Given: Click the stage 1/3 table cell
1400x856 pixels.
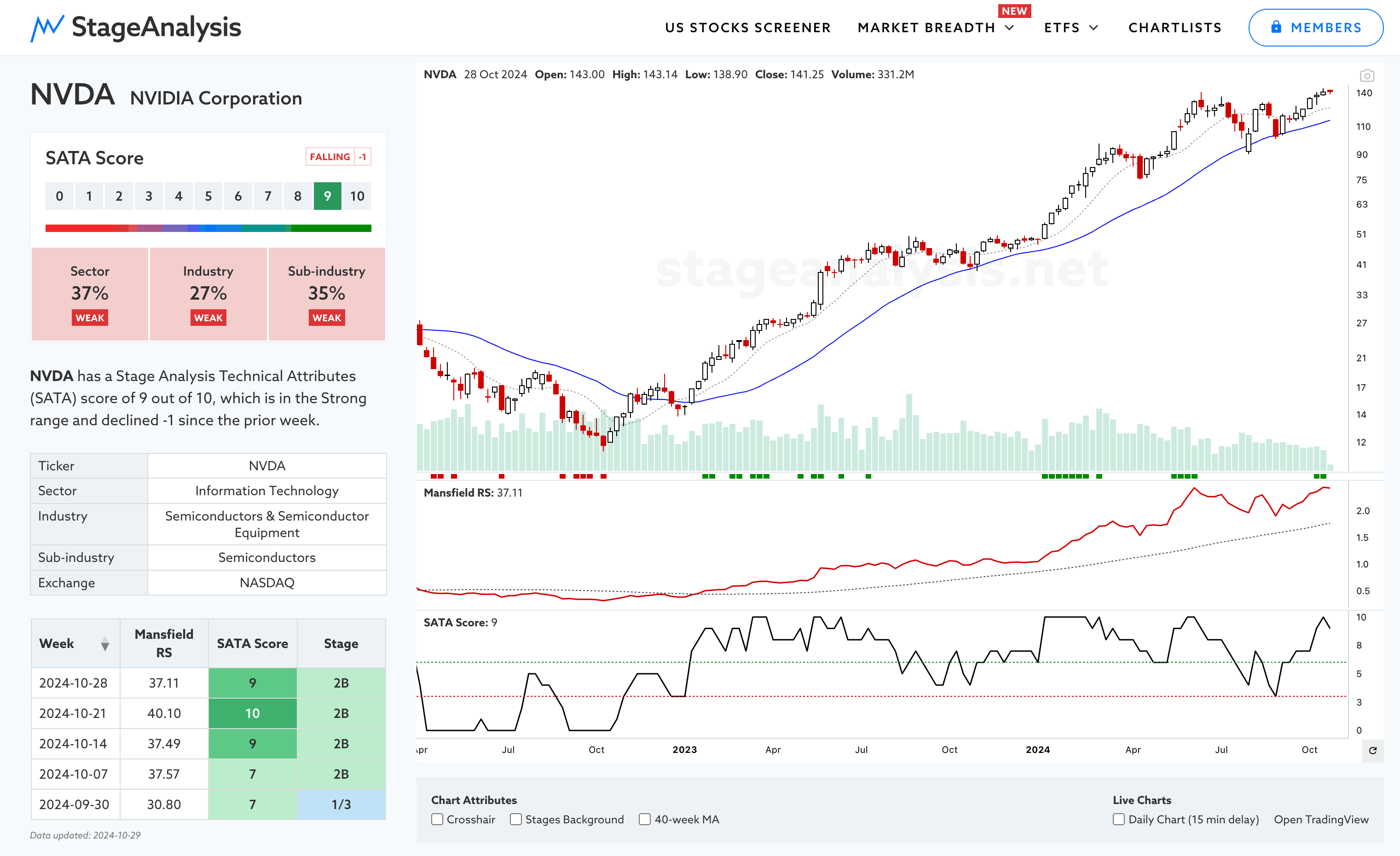Looking at the screenshot, I should pos(341,804).
